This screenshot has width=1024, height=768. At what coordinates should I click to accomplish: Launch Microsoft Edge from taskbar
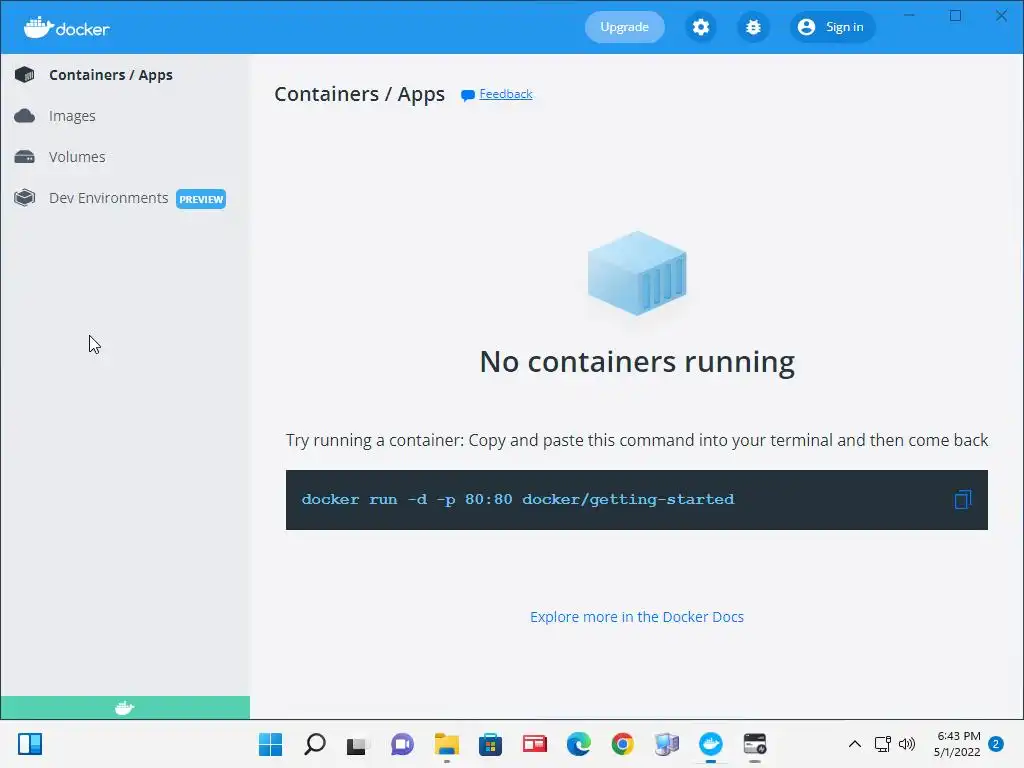coord(579,744)
